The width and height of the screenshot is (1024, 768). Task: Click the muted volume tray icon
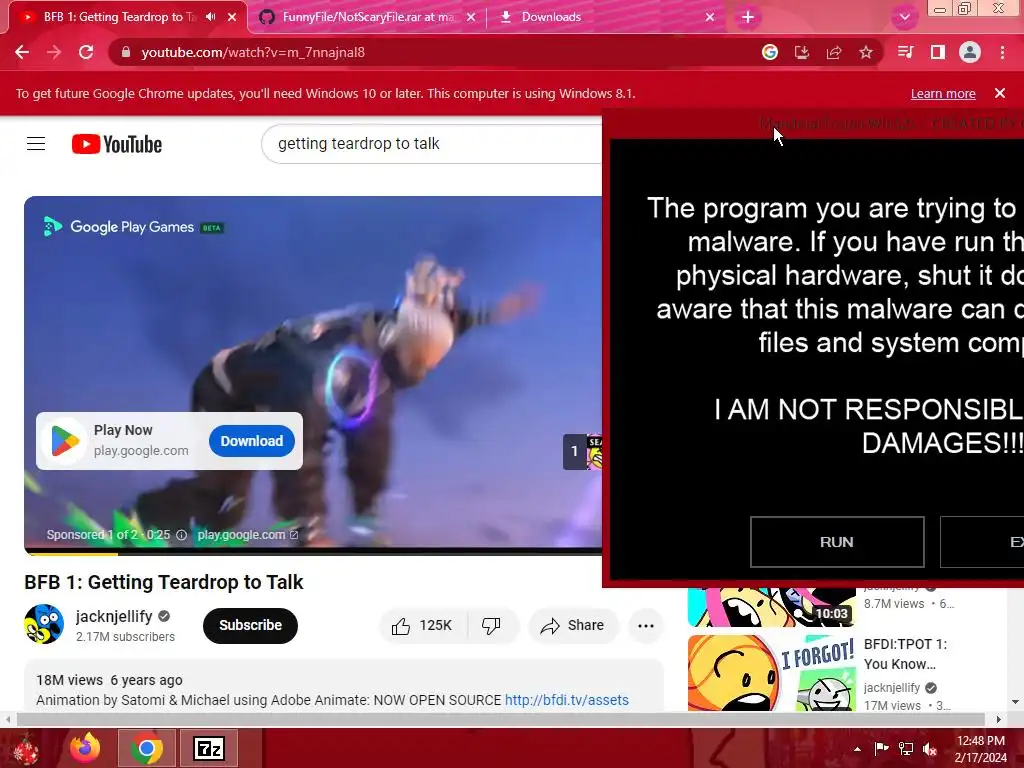click(x=929, y=748)
